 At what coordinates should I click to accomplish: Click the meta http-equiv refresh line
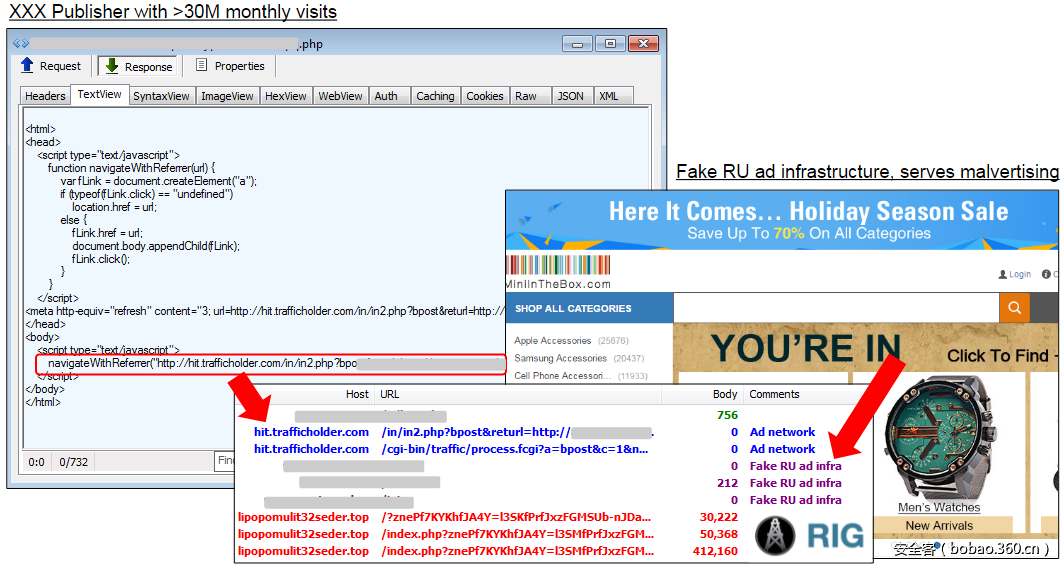[265, 311]
